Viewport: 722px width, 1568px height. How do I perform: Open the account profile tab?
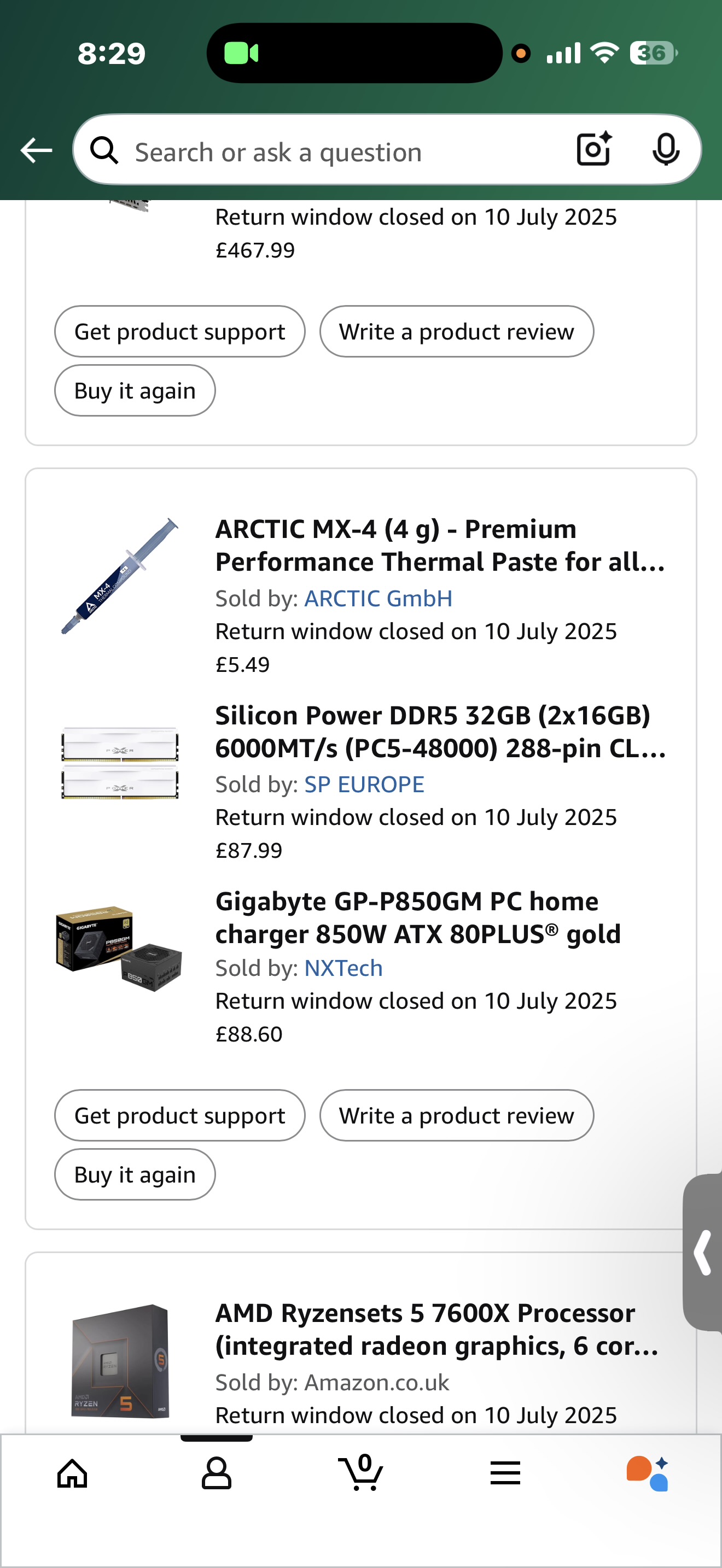click(216, 1473)
